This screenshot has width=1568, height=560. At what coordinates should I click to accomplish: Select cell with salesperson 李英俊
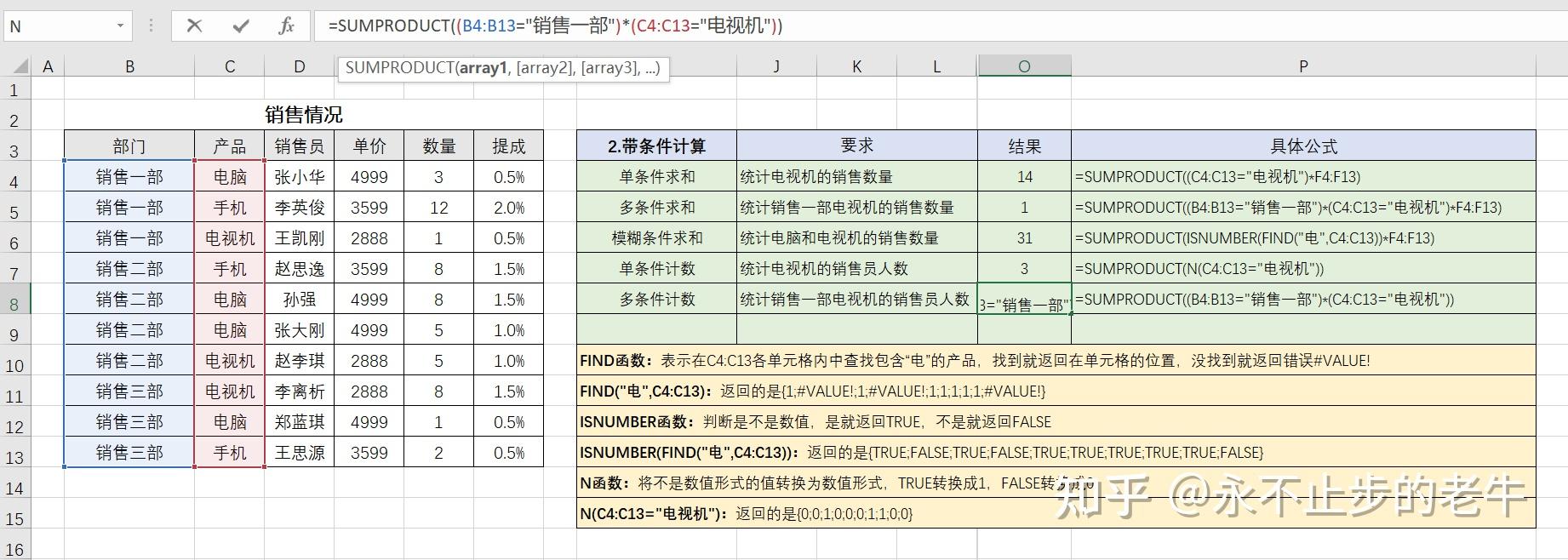(300, 208)
